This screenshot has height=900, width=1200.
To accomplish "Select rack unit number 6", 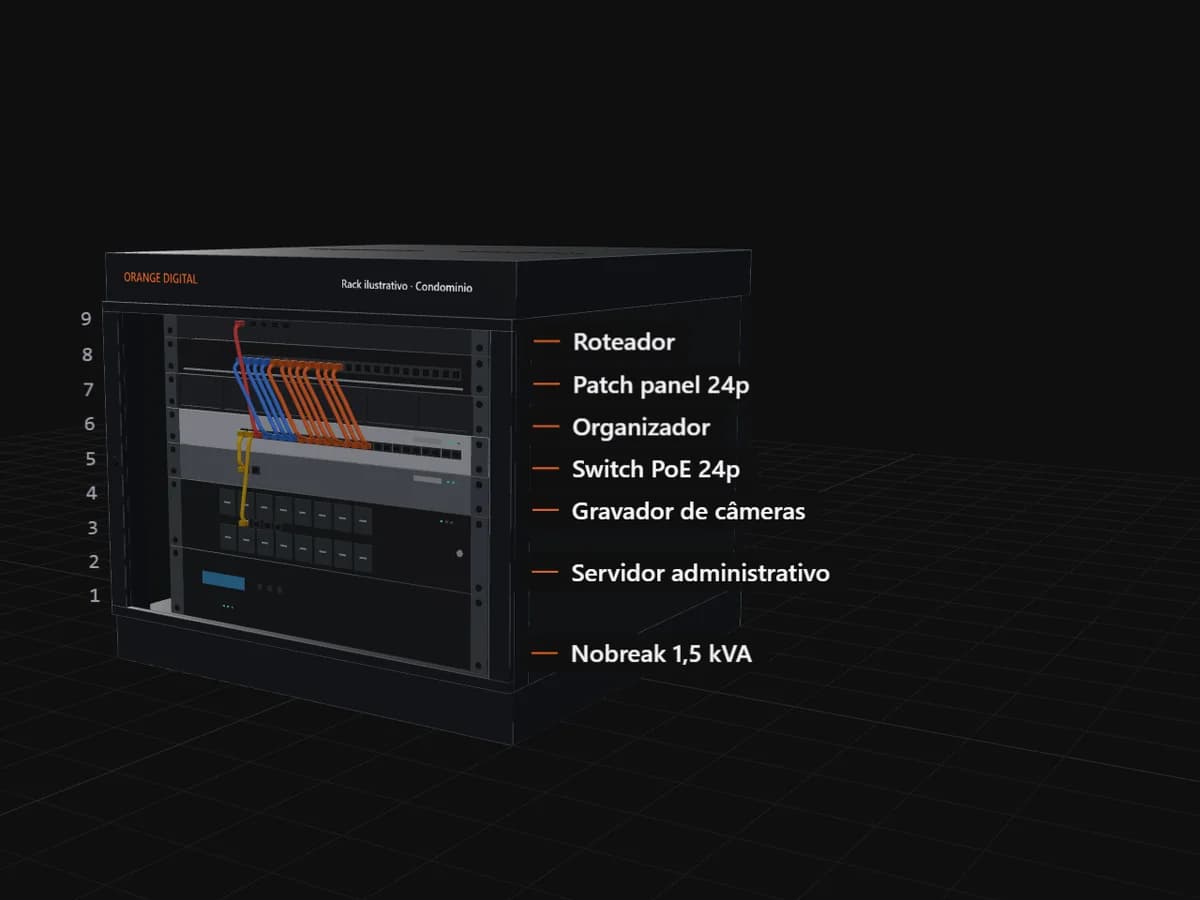I will (89, 424).
